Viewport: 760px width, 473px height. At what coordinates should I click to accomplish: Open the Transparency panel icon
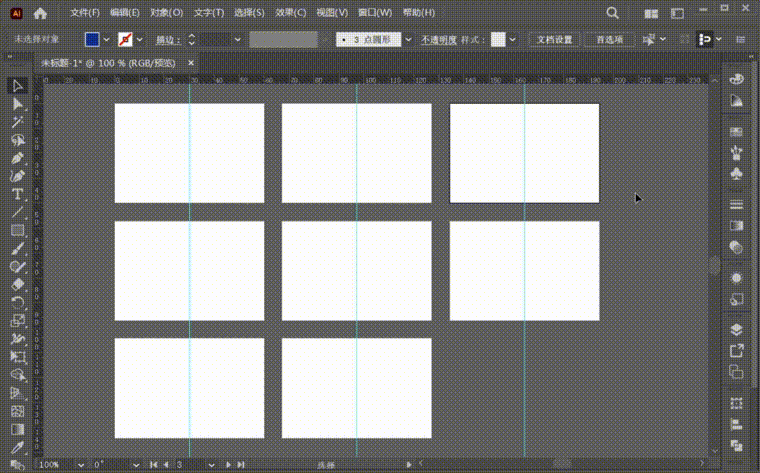click(x=736, y=247)
